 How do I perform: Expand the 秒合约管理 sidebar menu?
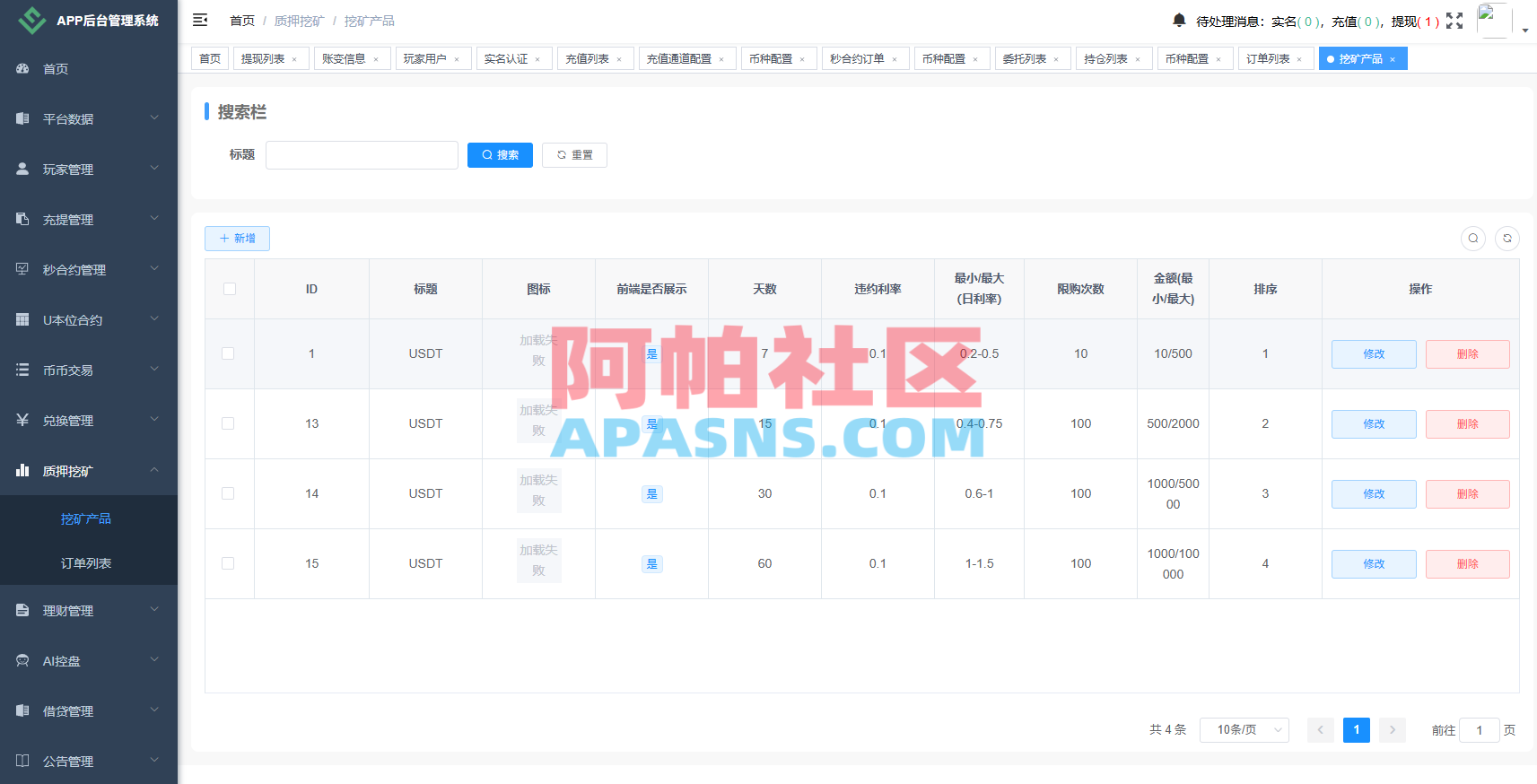[89, 270]
